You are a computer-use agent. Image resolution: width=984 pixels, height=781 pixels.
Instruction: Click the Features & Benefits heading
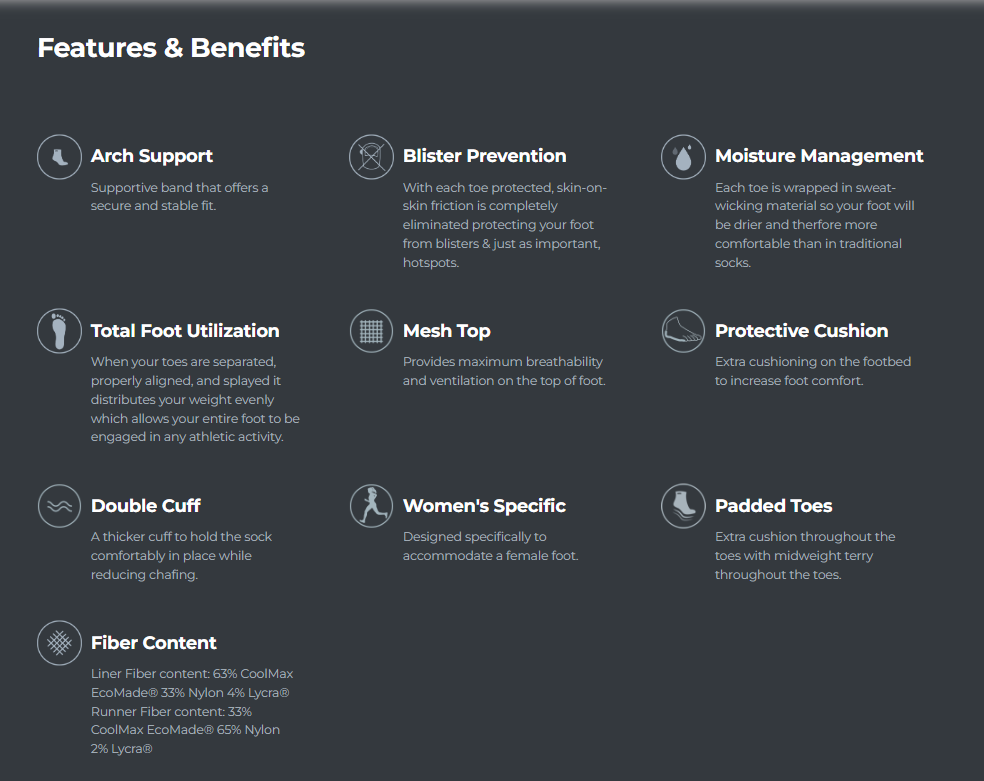coord(171,48)
